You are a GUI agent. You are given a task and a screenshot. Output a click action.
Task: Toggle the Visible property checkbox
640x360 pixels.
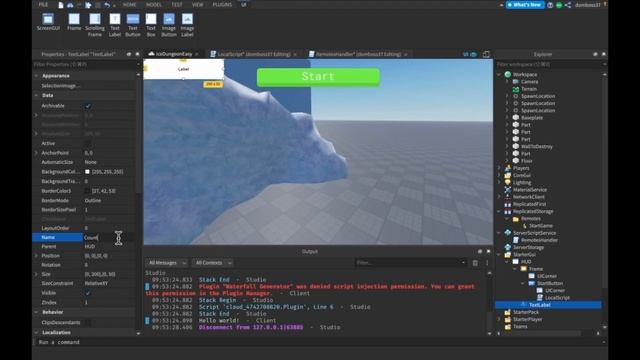click(x=88, y=293)
